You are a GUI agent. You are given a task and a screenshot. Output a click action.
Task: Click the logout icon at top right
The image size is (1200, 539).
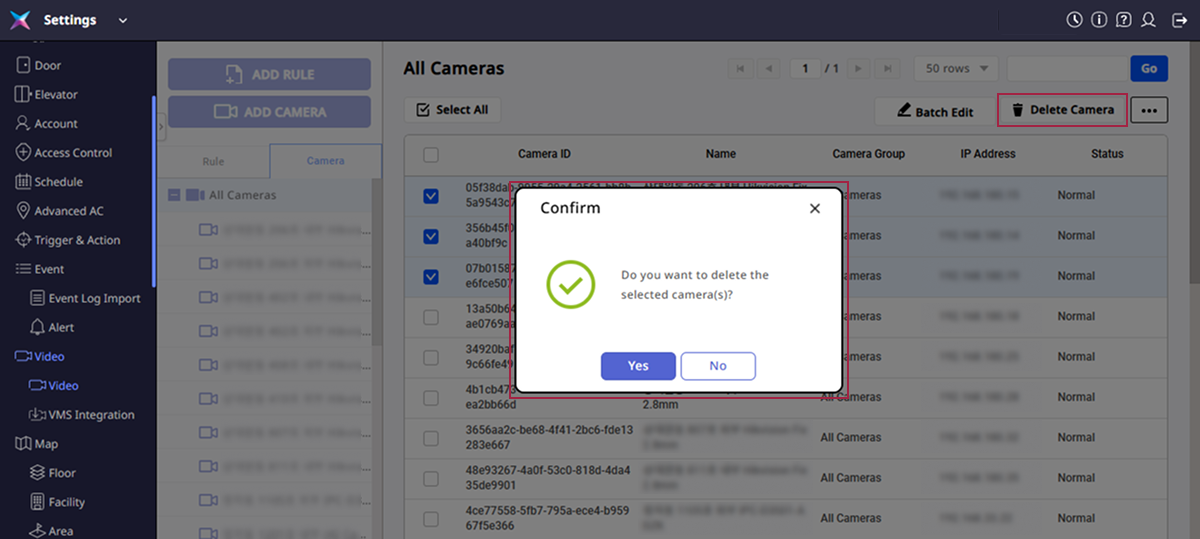(x=1176, y=20)
